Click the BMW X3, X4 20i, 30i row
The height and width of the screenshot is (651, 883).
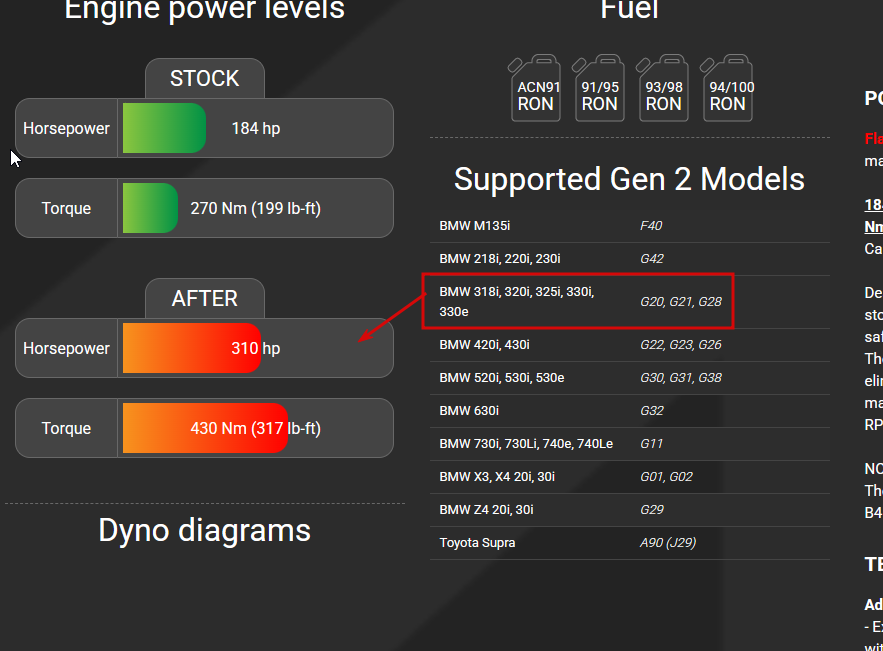[630, 477]
